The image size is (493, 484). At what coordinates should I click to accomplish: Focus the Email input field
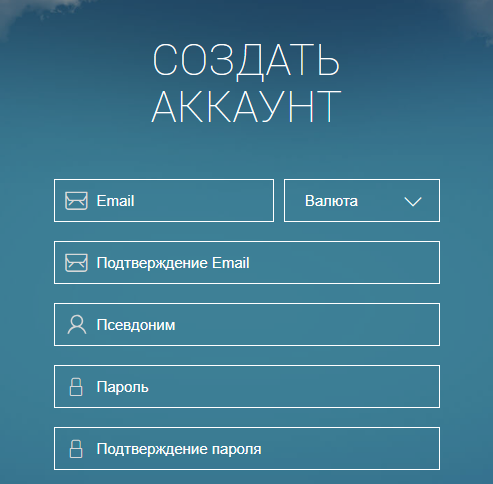click(164, 200)
